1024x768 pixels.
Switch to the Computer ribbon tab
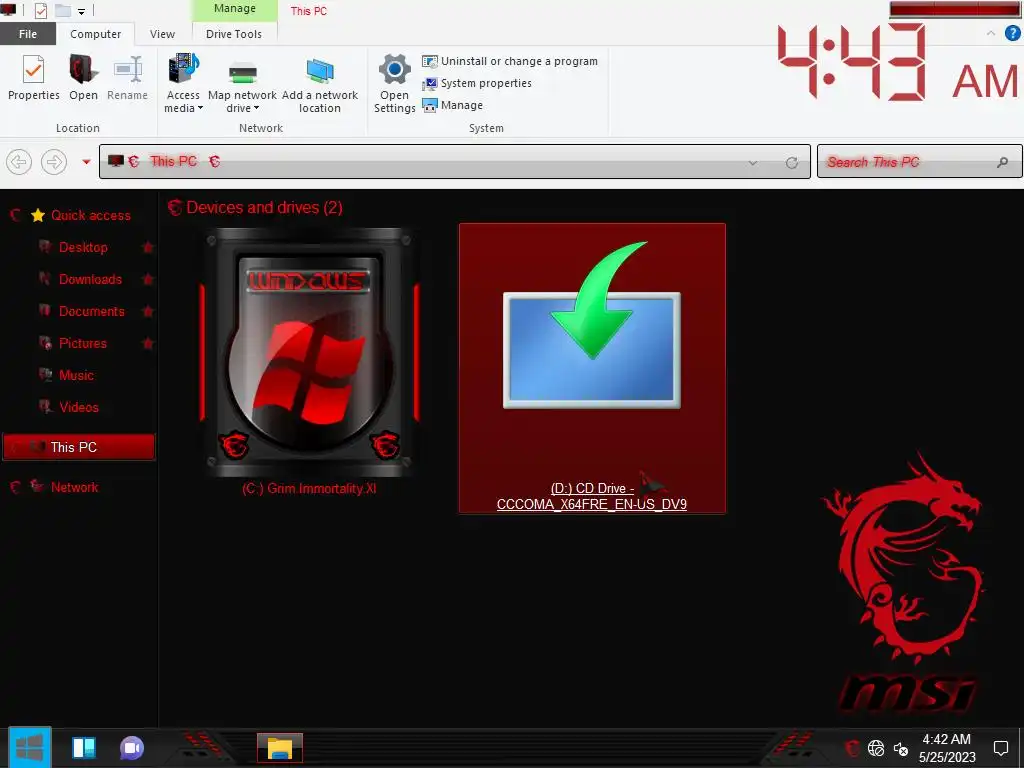click(x=95, y=34)
